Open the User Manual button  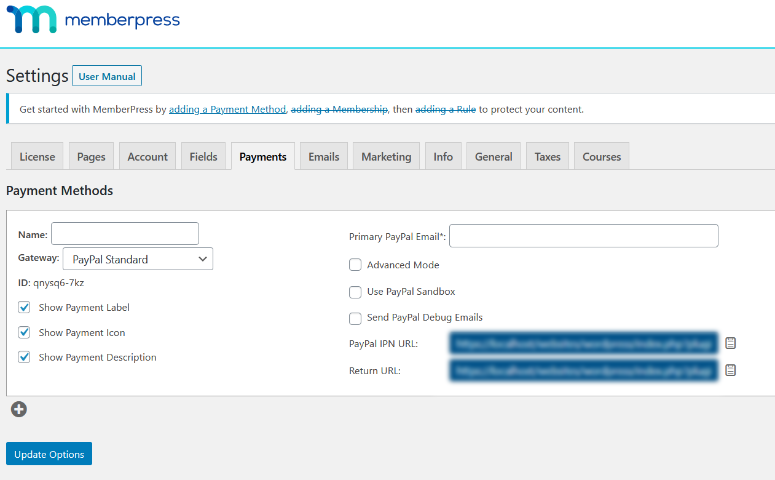pyautogui.click(x=107, y=76)
